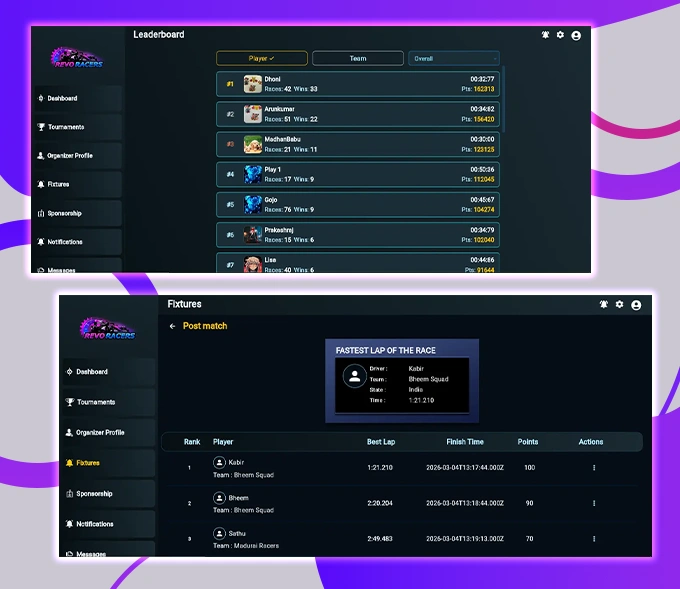This screenshot has width=680, height=589.
Task: Select the Player leaderboard toggle
Action: 261,59
